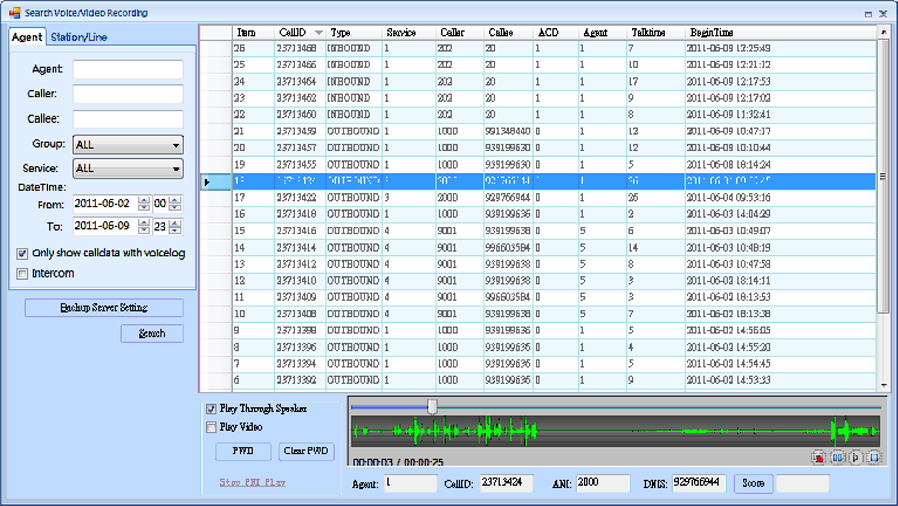Click the Caller search input field
This screenshot has height=506, width=898.
[x=128, y=94]
